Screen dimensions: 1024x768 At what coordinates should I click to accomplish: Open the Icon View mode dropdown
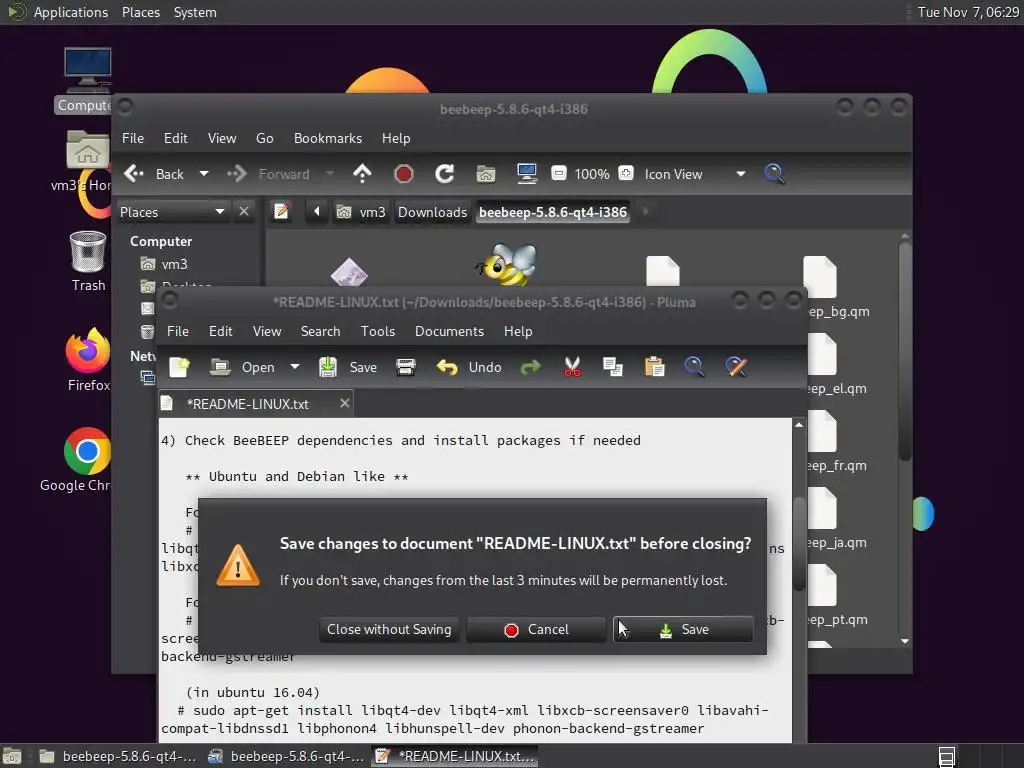695,174
